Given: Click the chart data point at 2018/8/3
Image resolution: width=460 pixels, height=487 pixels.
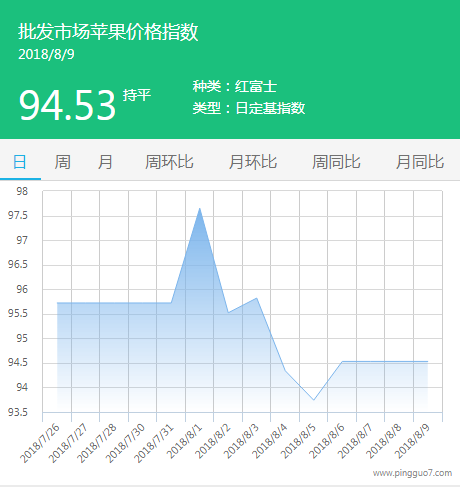Looking at the screenshot, I should [x=257, y=298].
